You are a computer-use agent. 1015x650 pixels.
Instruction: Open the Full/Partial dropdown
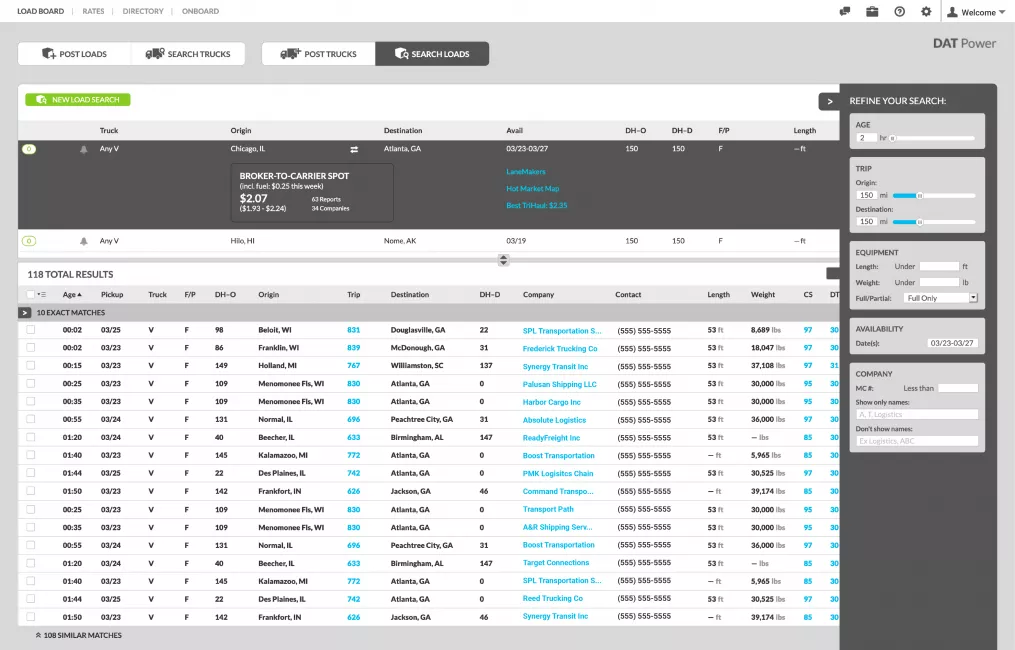pos(941,298)
